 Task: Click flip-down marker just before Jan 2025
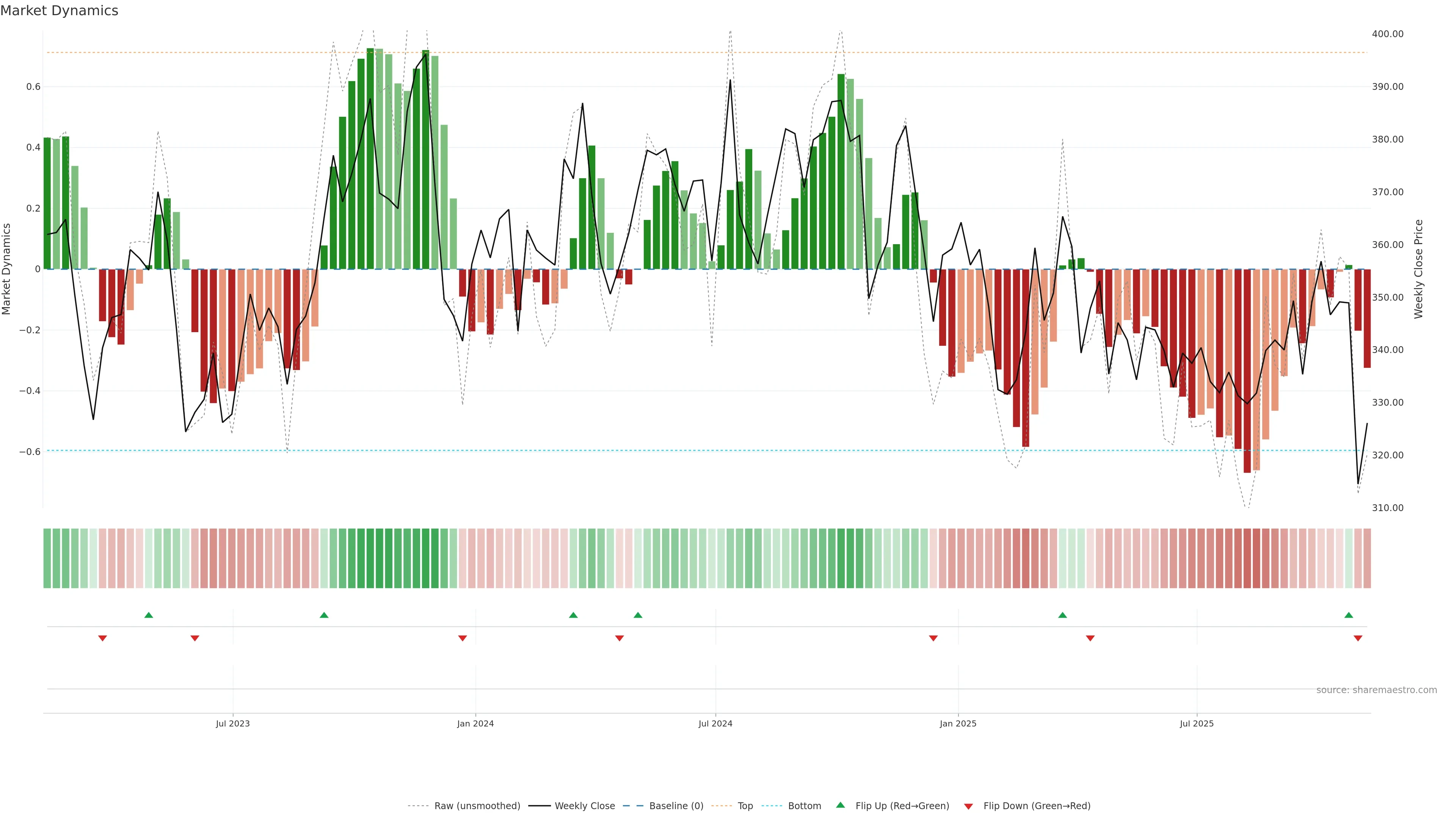933,638
